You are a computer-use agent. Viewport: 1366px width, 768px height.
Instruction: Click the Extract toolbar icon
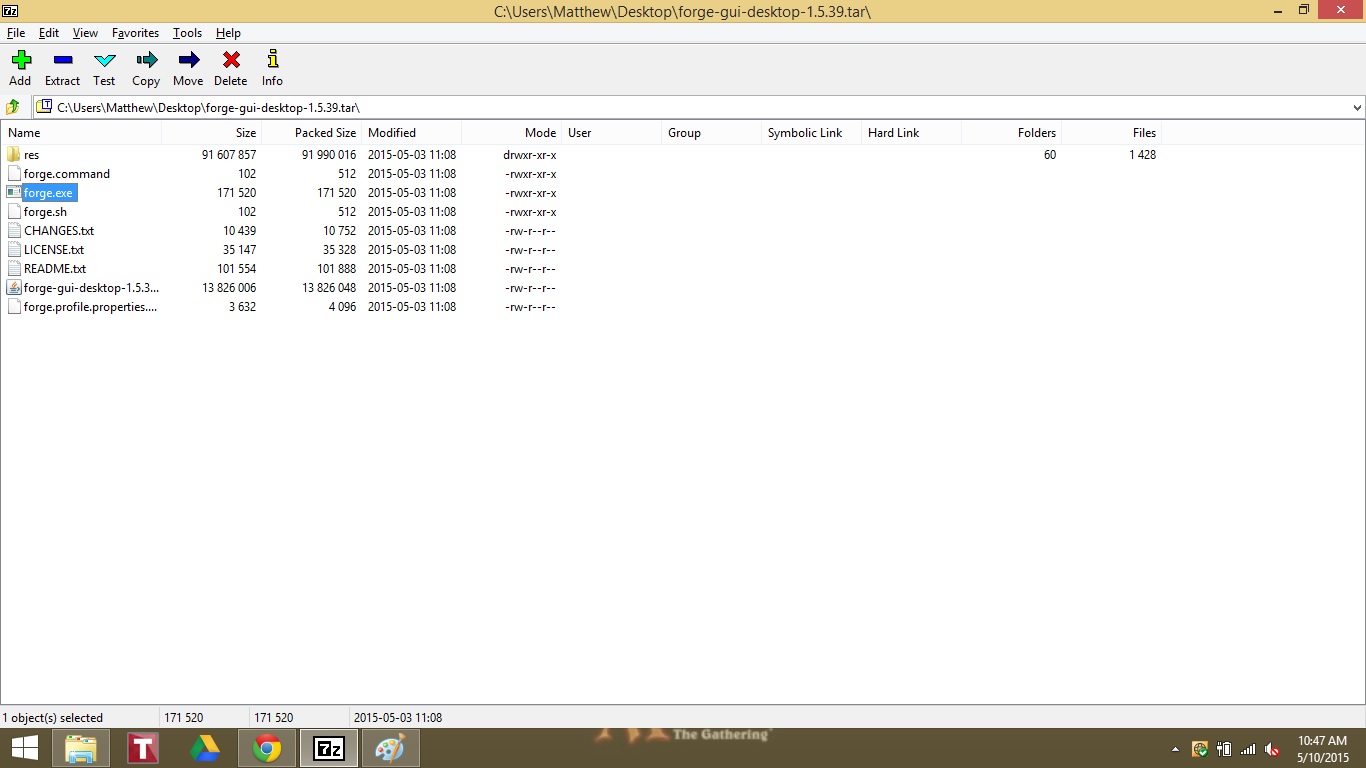pyautogui.click(x=62, y=61)
